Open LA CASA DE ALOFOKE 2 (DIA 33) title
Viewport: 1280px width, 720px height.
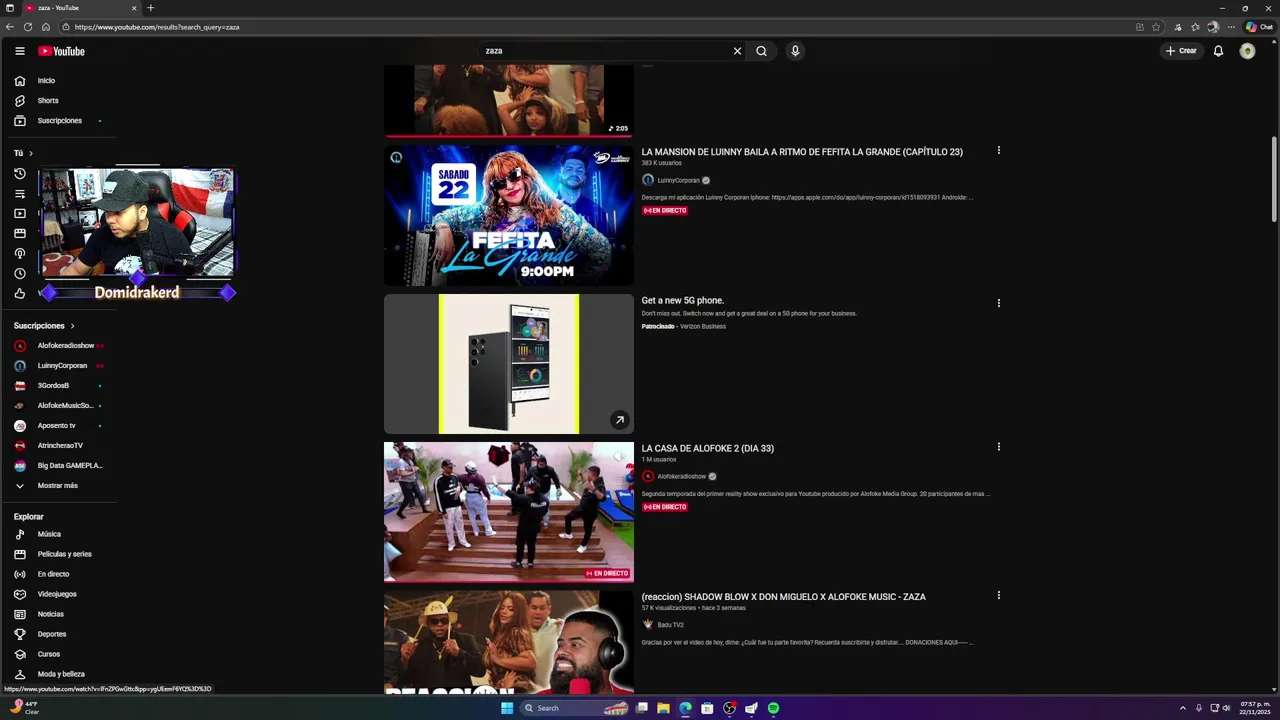coord(708,448)
